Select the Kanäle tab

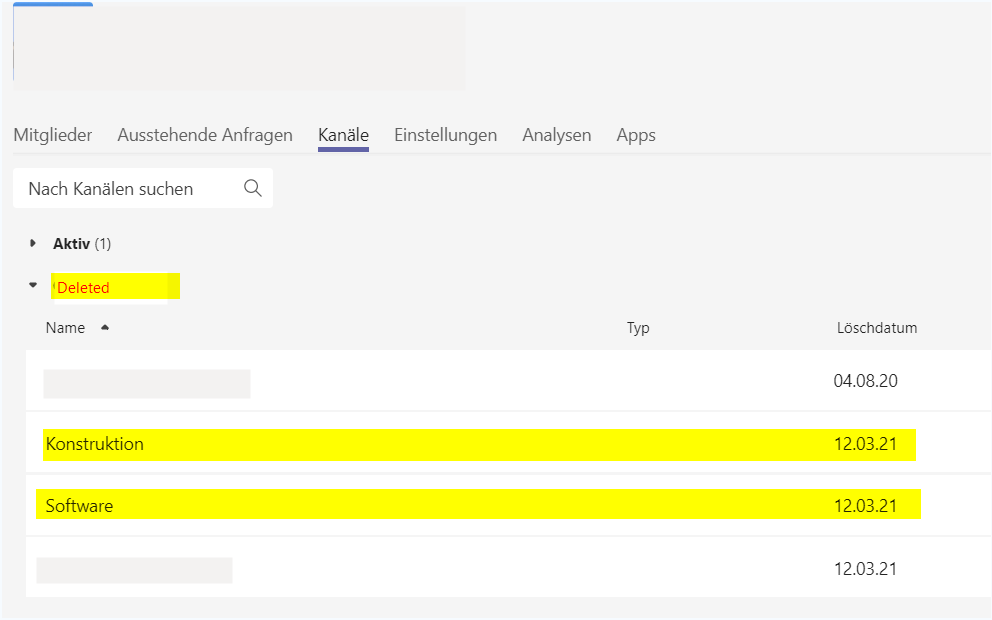(344, 135)
